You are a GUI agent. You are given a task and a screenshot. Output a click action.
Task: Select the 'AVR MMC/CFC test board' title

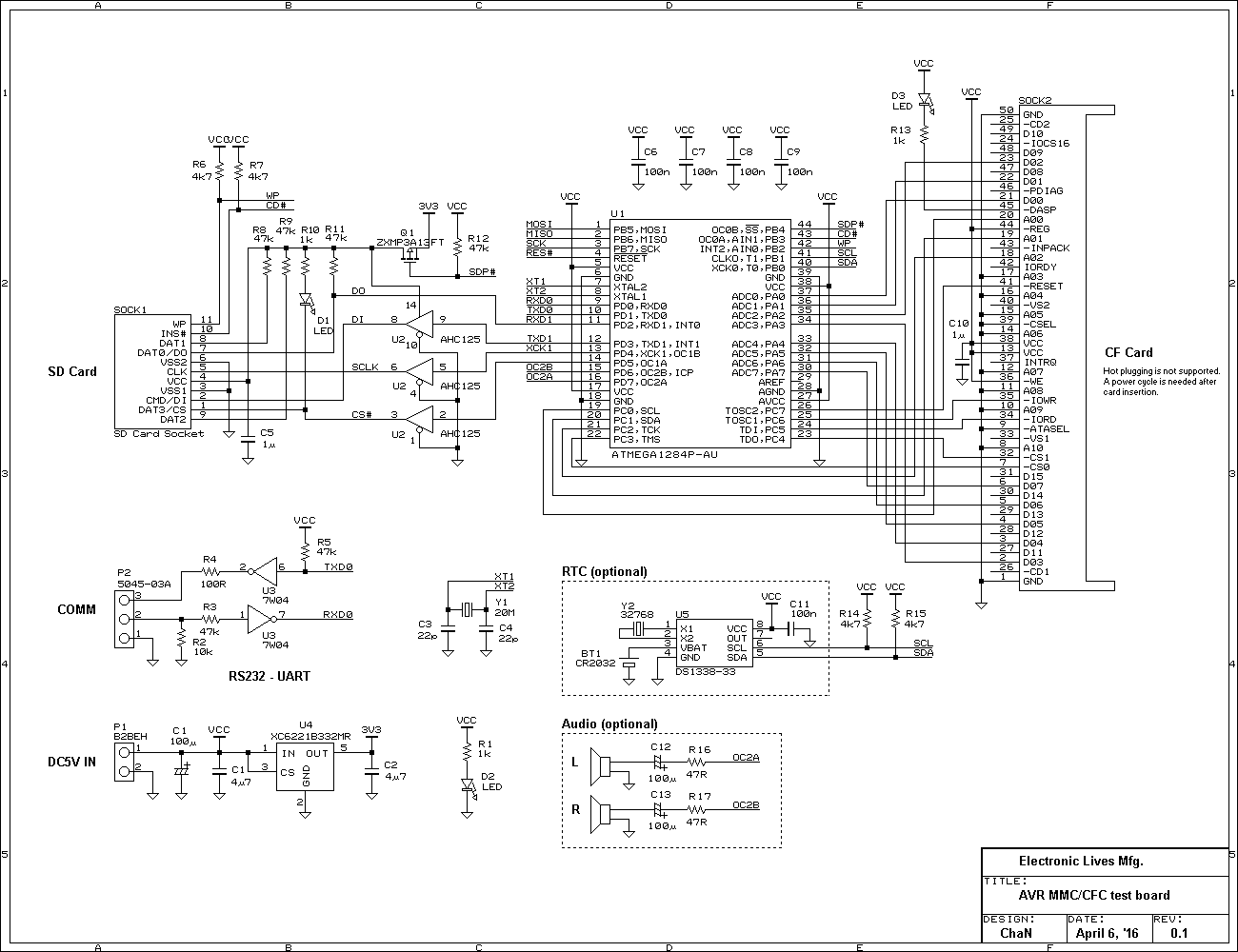click(x=1094, y=896)
